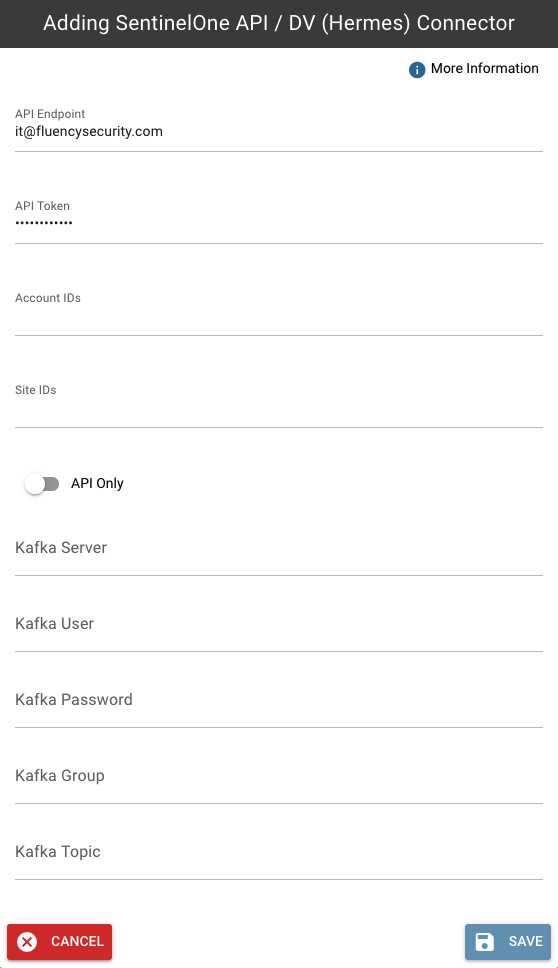The height and width of the screenshot is (968, 558).
Task: Click the masked API token dots
Action: (44, 223)
